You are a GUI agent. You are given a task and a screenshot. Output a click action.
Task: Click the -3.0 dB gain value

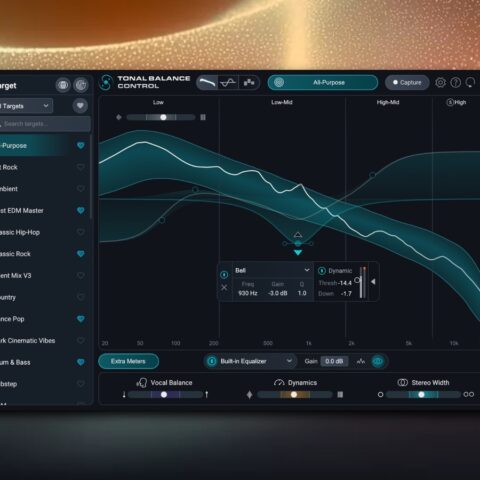pyautogui.click(x=278, y=293)
